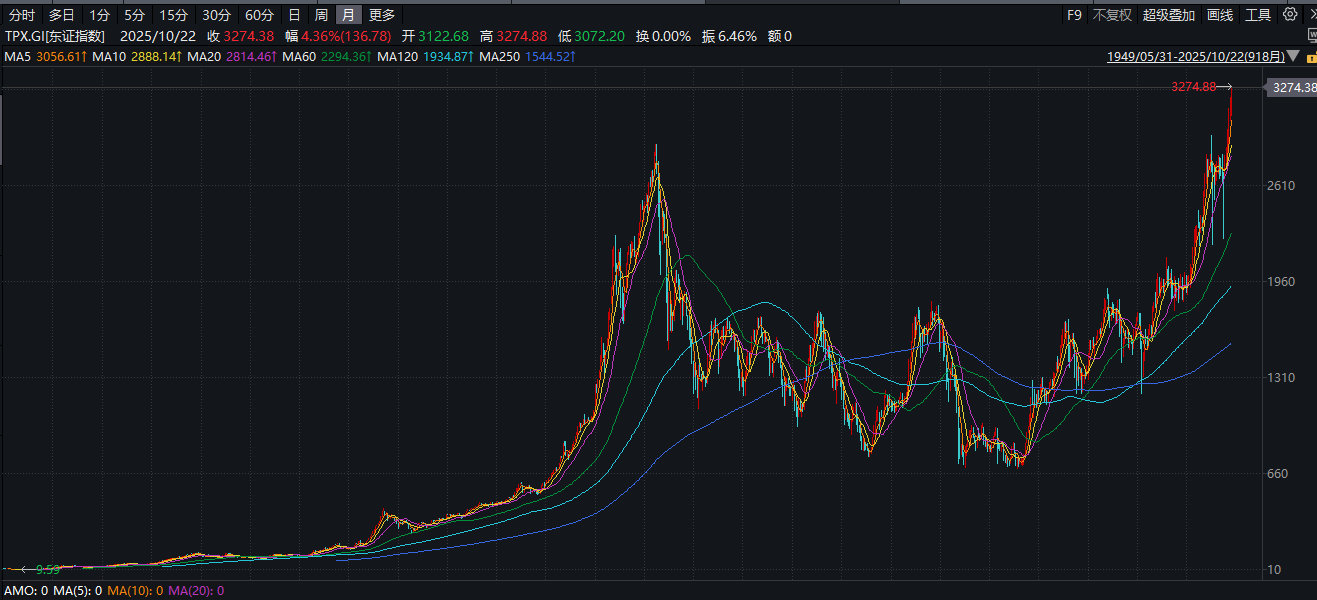Click the orange lock icon near date range
This screenshot has height=600, width=1317.
pos(1312,58)
